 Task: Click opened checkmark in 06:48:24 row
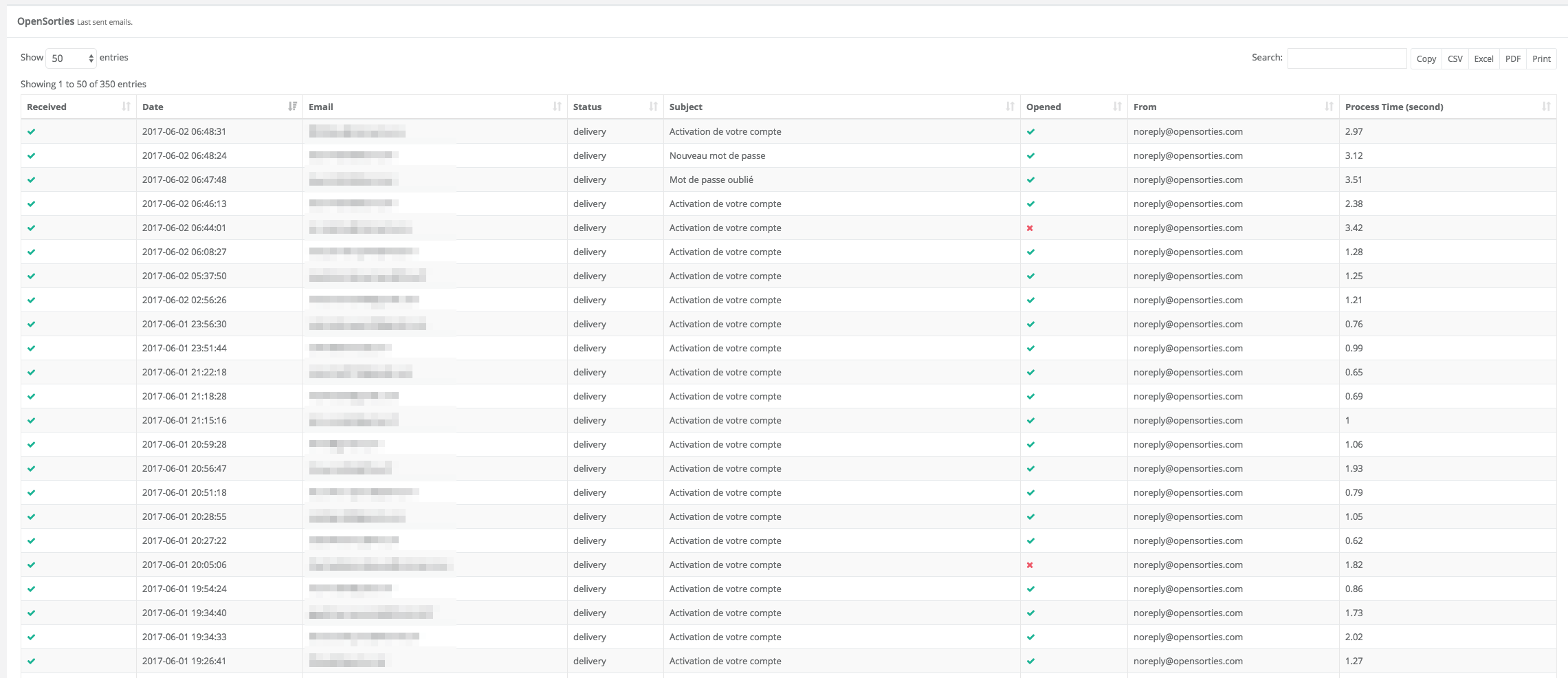(1030, 156)
